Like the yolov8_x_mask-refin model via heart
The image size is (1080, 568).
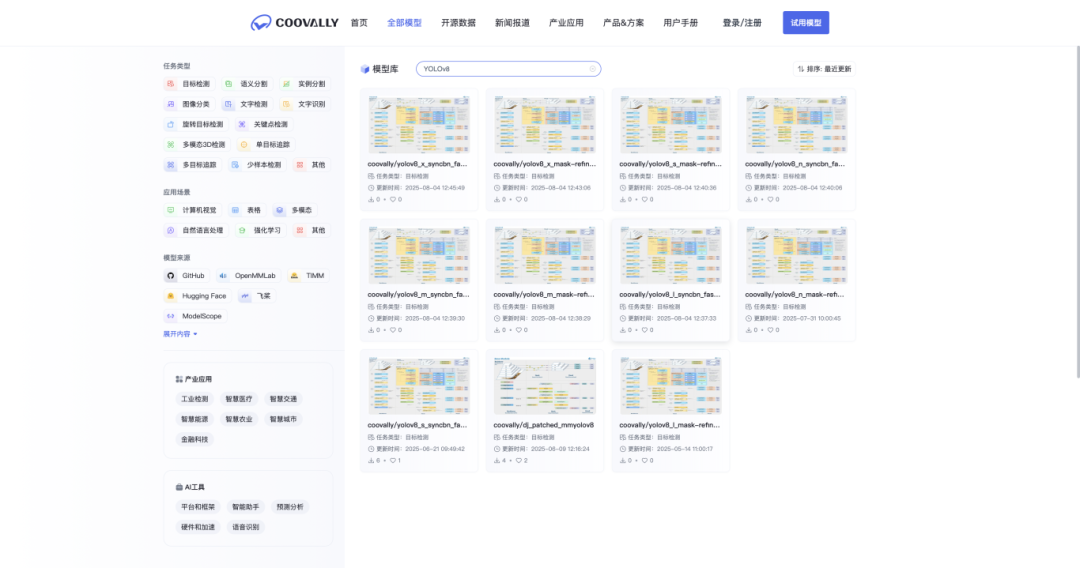(x=519, y=200)
